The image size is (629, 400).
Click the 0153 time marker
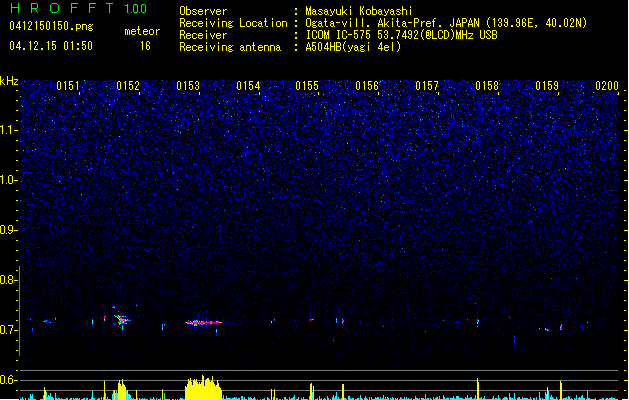188,86
